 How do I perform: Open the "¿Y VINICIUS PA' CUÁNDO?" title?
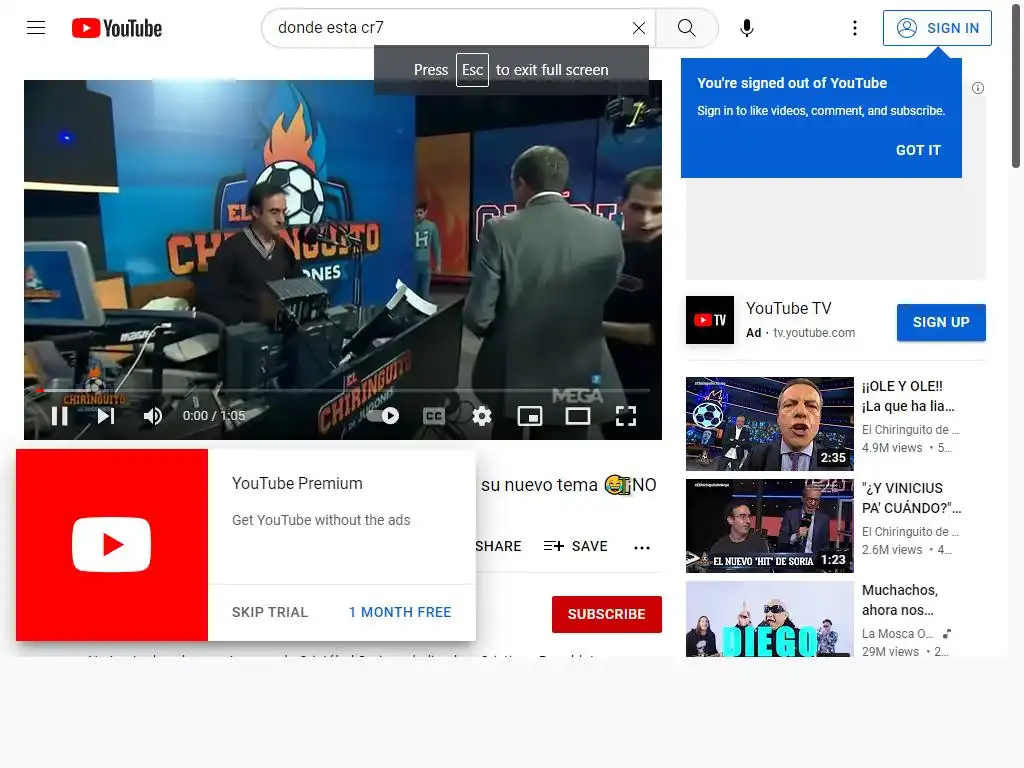pos(912,498)
